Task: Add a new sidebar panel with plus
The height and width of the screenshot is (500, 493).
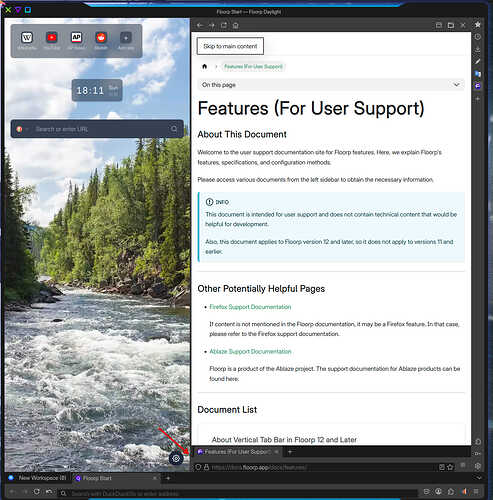Action: (478, 99)
